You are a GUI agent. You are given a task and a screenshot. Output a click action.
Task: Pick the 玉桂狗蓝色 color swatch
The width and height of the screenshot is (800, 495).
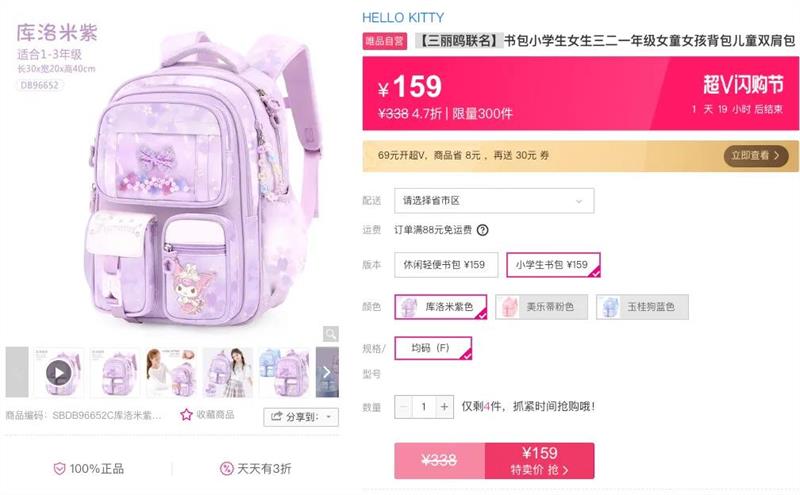(x=642, y=307)
